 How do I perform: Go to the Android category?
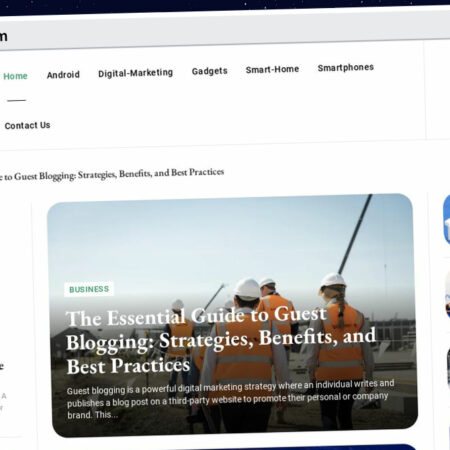click(63, 75)
